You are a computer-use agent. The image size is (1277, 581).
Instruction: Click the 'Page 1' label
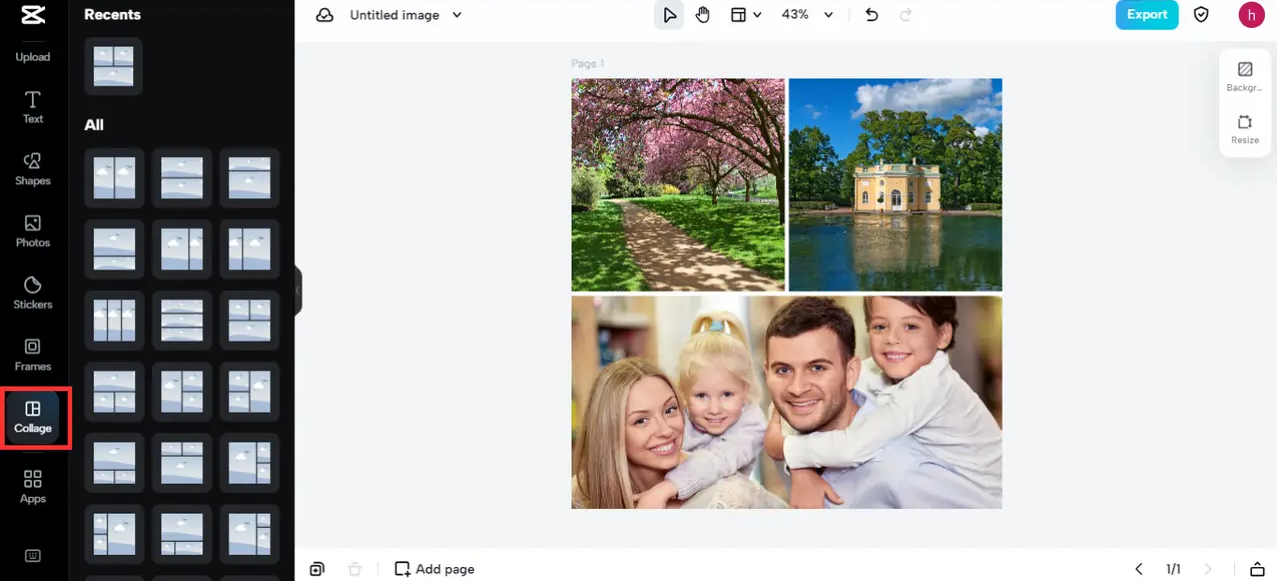[x=588, y=63]
